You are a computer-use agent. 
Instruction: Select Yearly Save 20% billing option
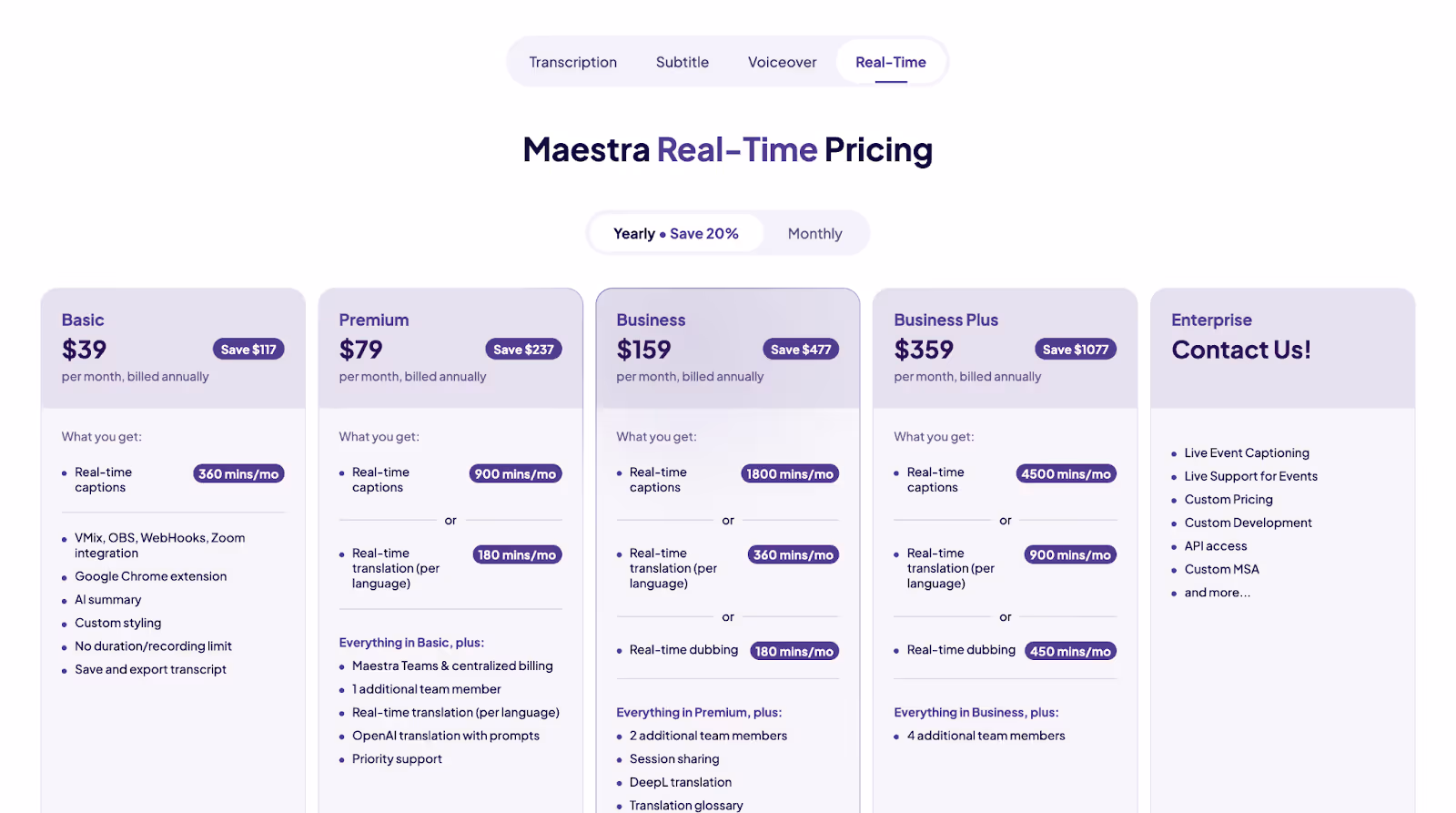click(x=676, y=234)
